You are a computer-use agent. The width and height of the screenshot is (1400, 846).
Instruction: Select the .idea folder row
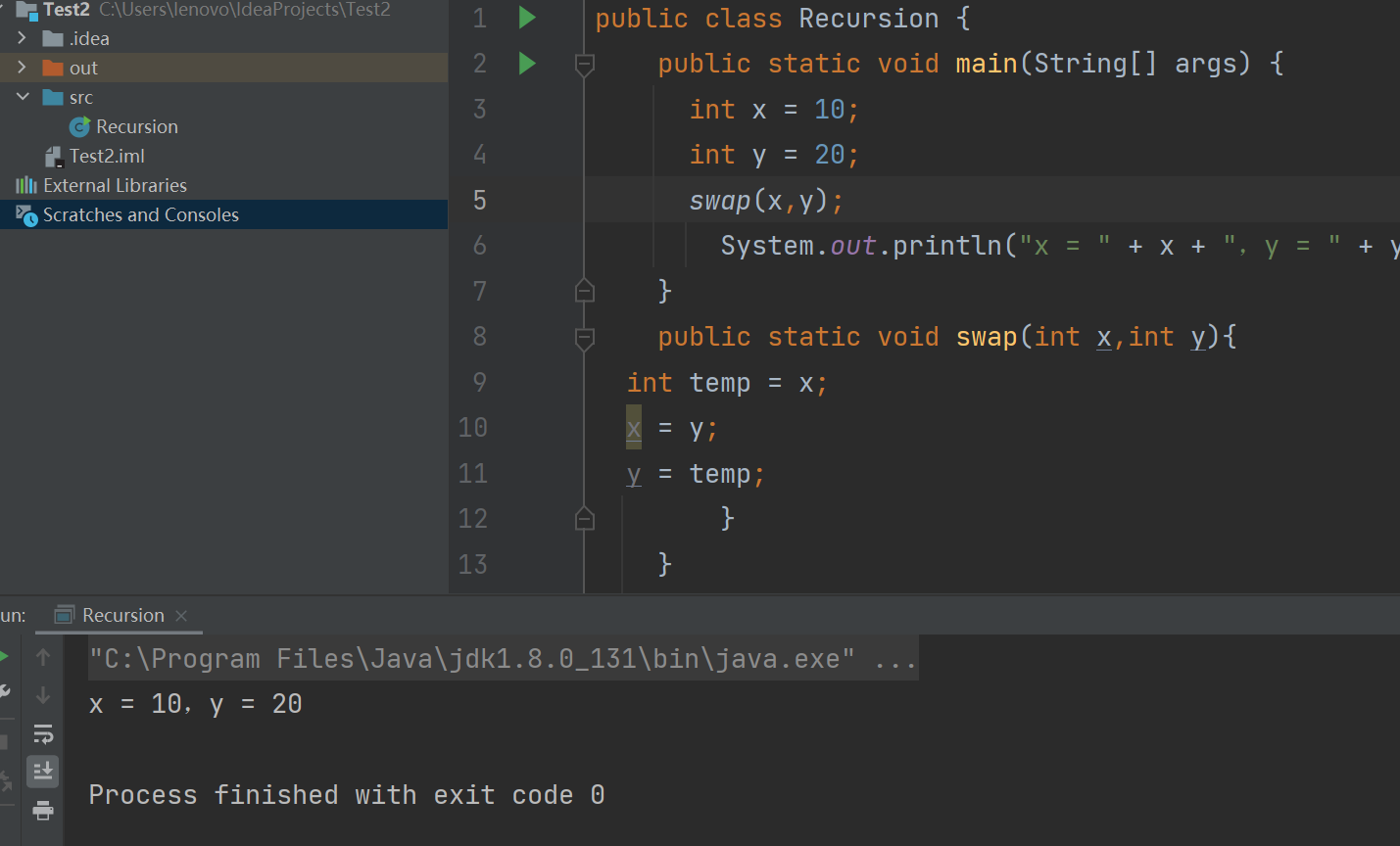click(223, 38)
